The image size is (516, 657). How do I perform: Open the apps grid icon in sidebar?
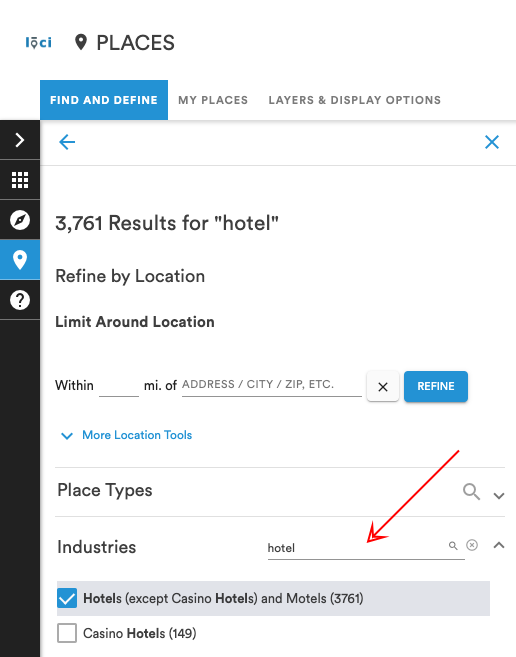click(20, 180)
